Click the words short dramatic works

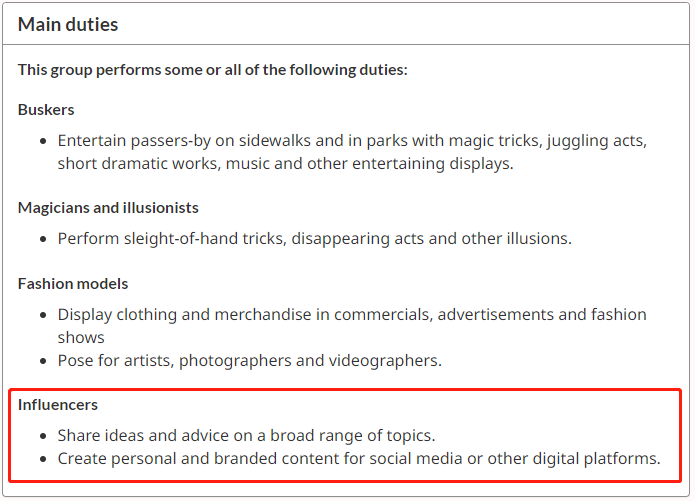pyautogui.click(x=139, y=164)
